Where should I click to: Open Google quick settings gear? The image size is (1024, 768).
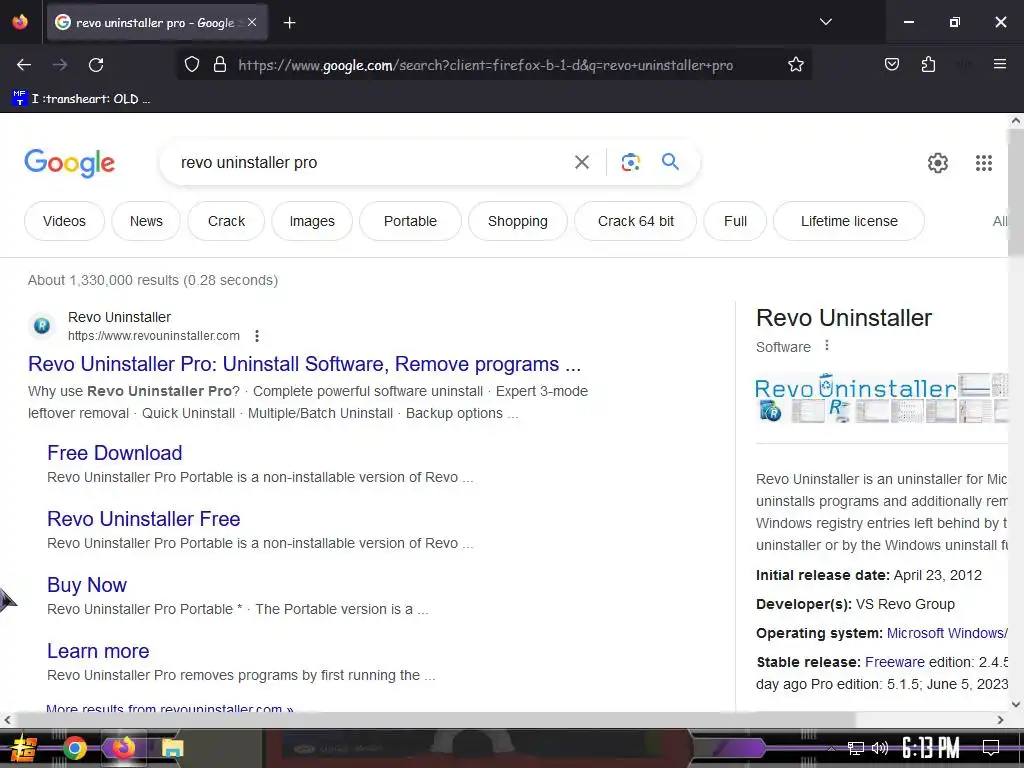click(938, 163)
